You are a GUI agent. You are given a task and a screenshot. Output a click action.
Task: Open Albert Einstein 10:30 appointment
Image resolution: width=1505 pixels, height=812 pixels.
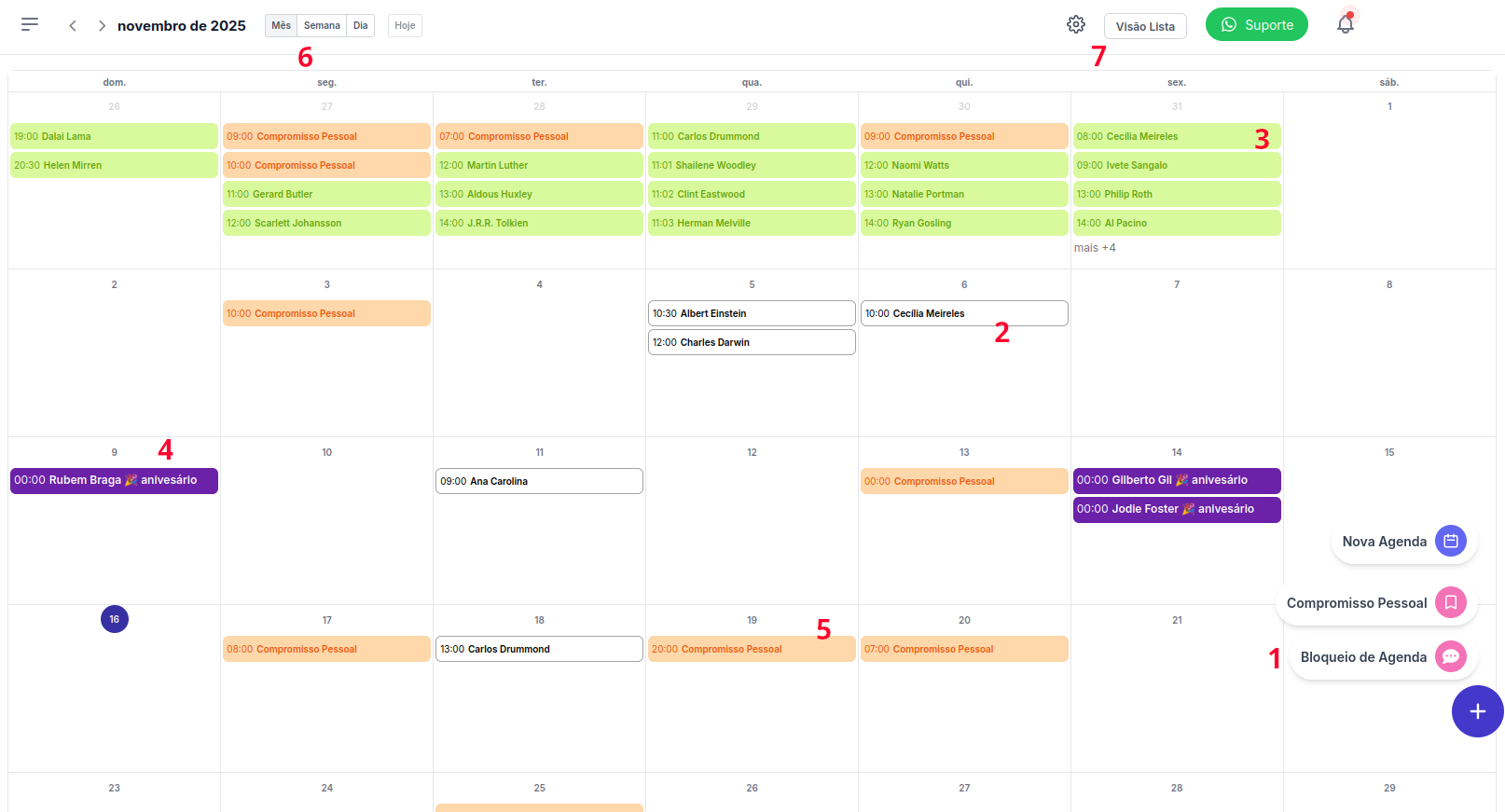click(x=751, y=313)
